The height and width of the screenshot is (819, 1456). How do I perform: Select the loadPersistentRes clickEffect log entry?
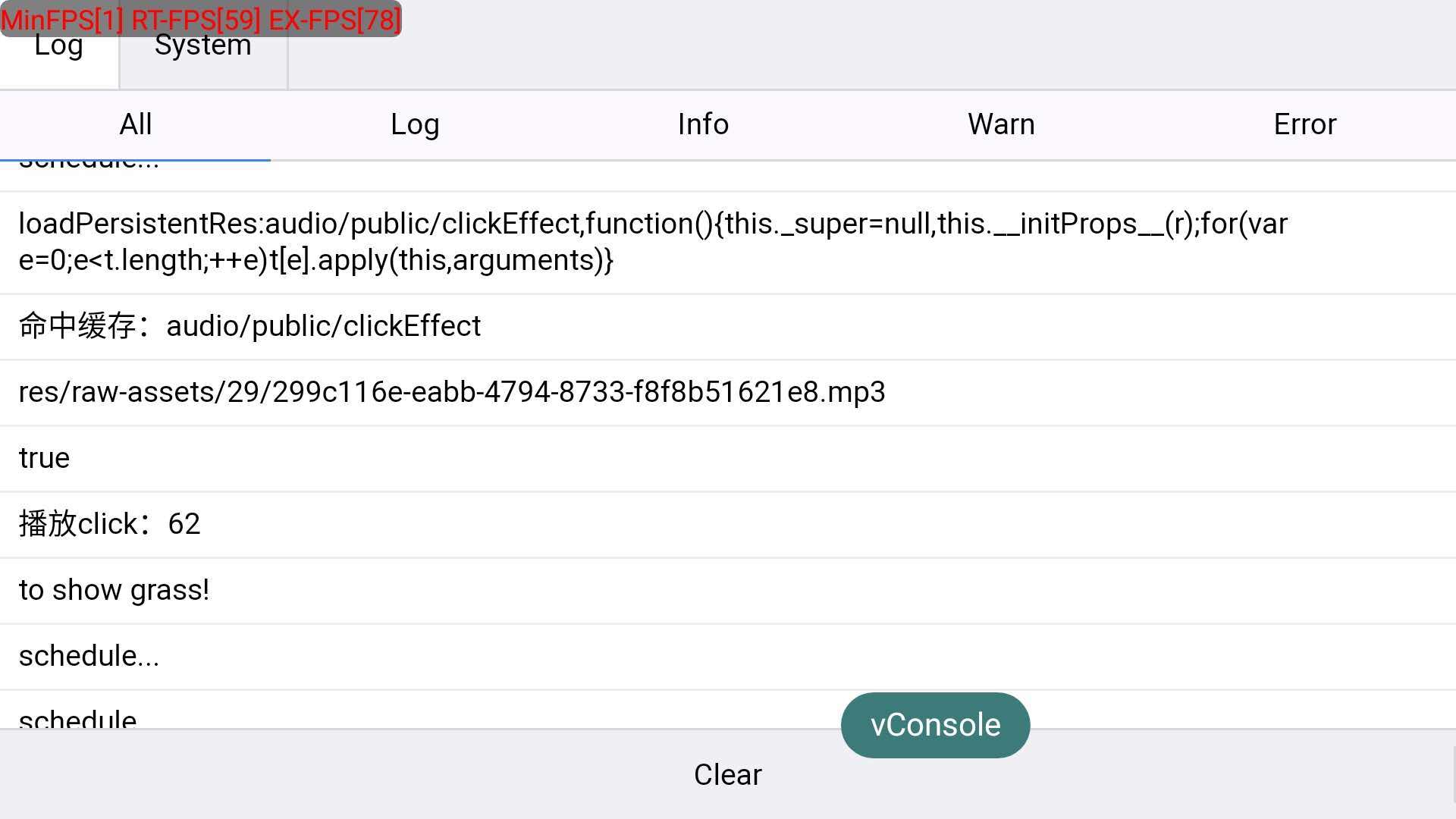[x=652, y=242]
